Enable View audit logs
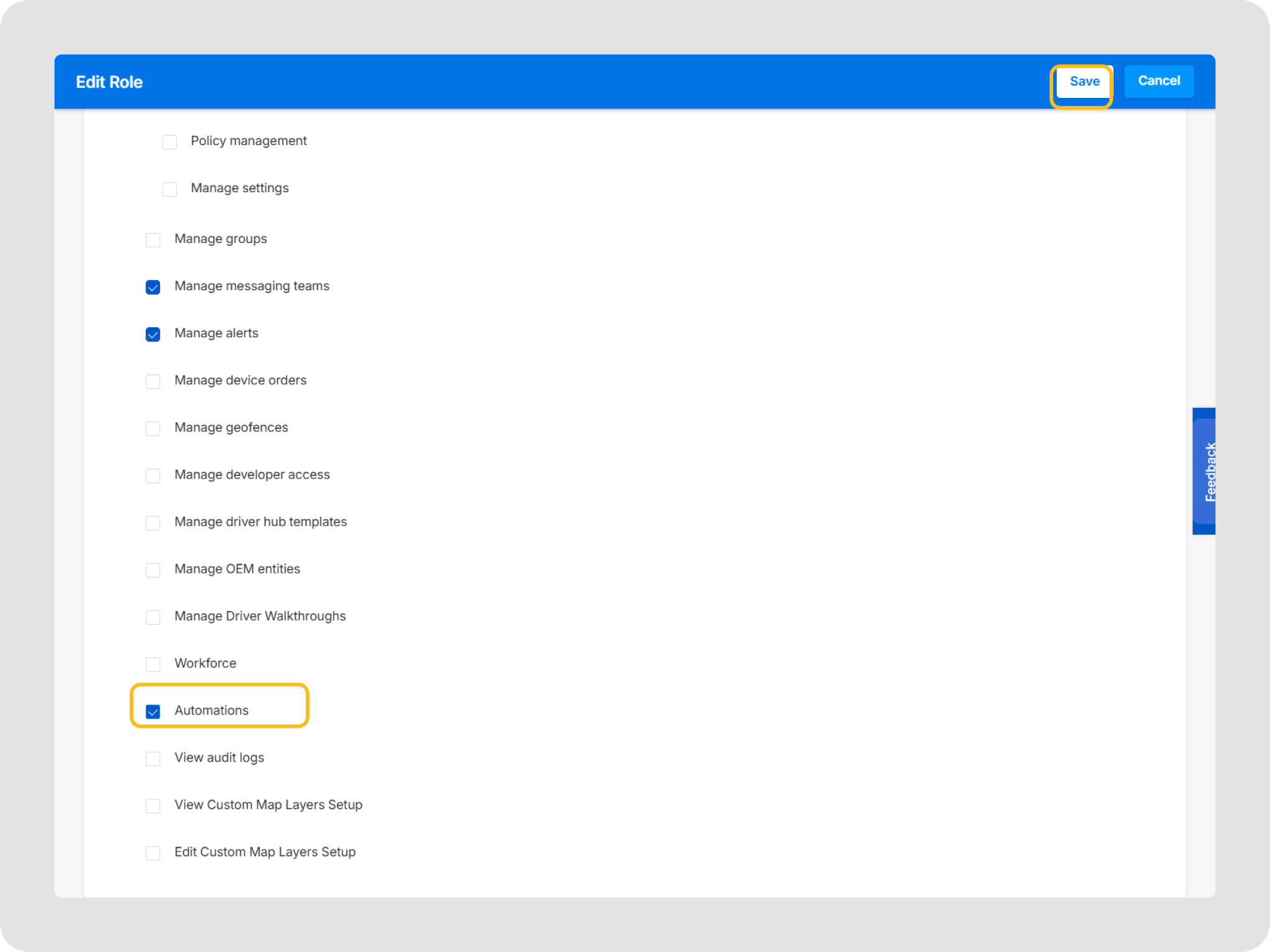 (x=153, y=759)
